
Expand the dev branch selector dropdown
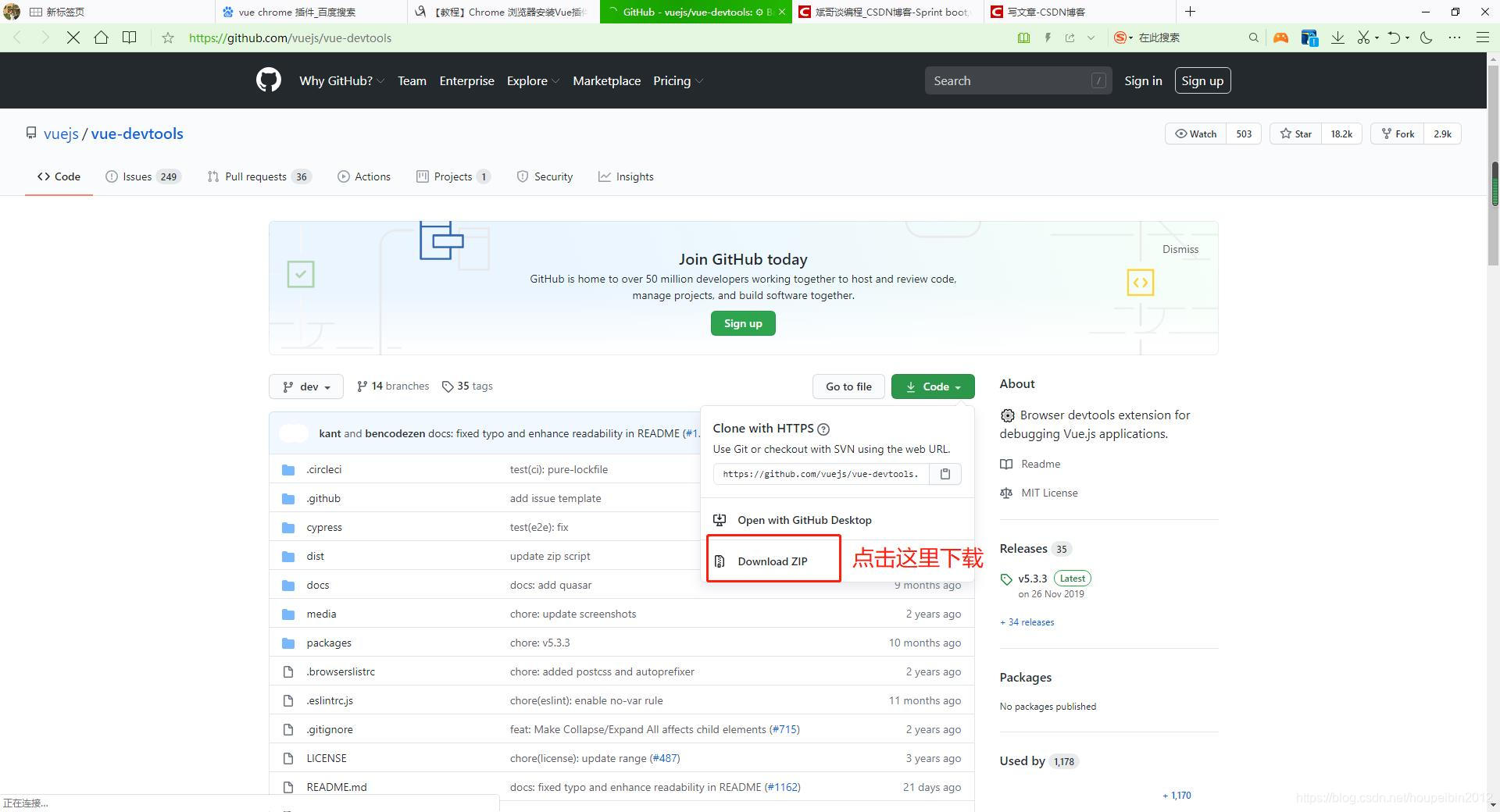click(306, 386)
